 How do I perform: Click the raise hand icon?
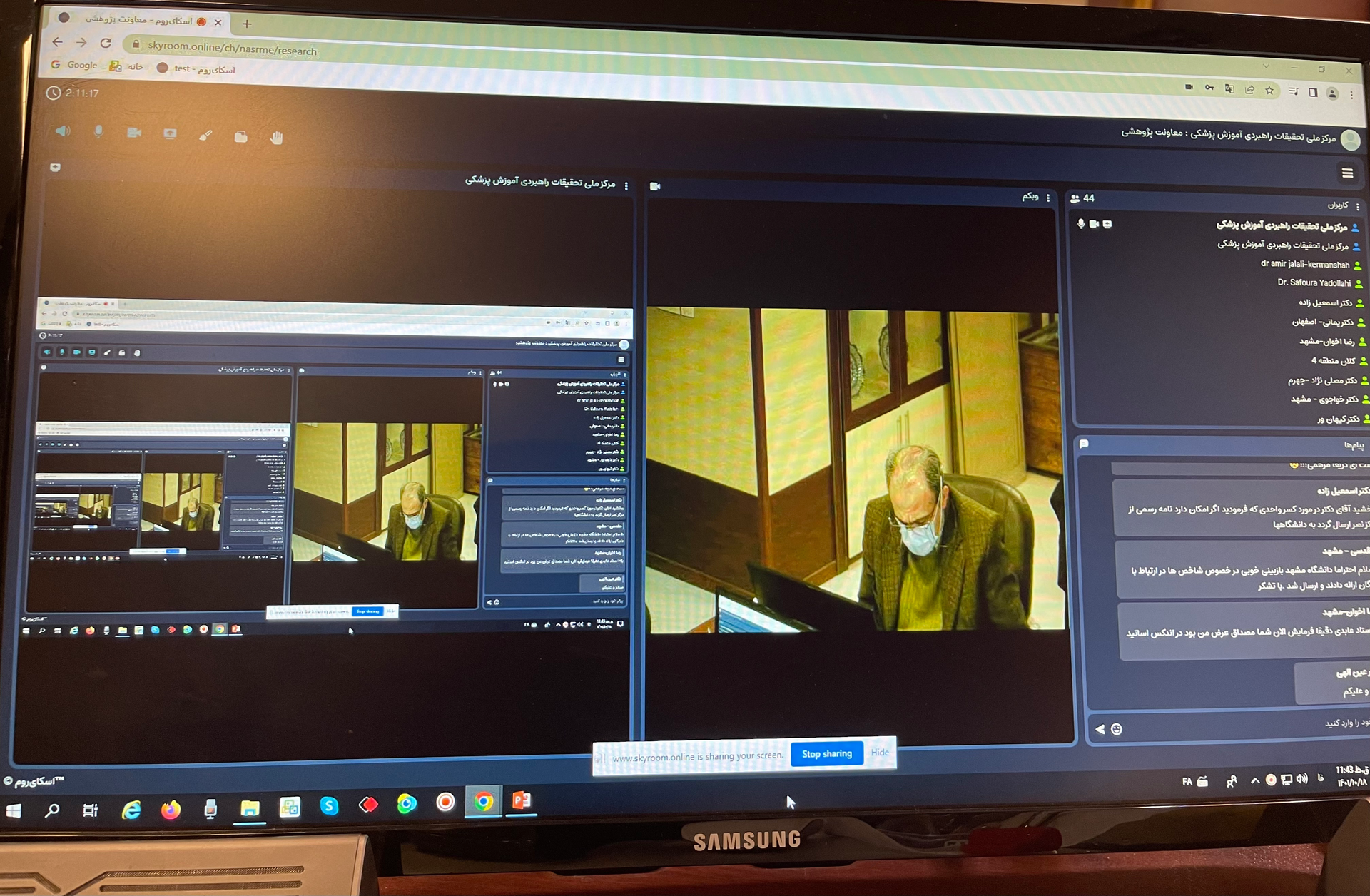click(x=277, y=138)
